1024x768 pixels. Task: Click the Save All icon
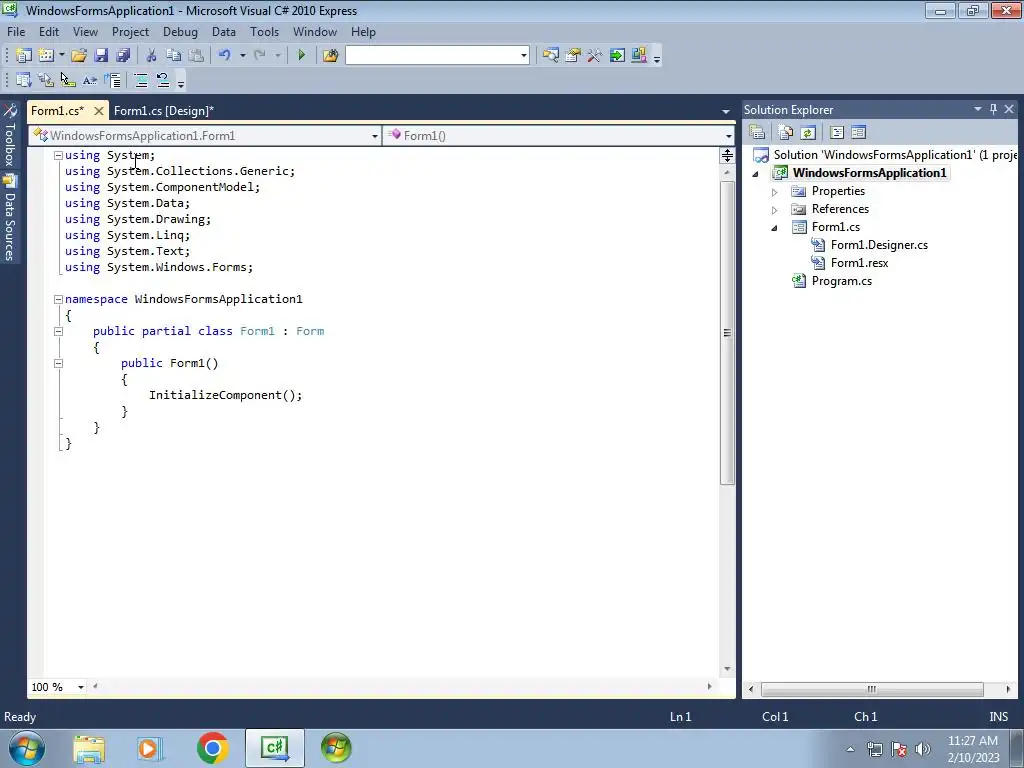123,56
